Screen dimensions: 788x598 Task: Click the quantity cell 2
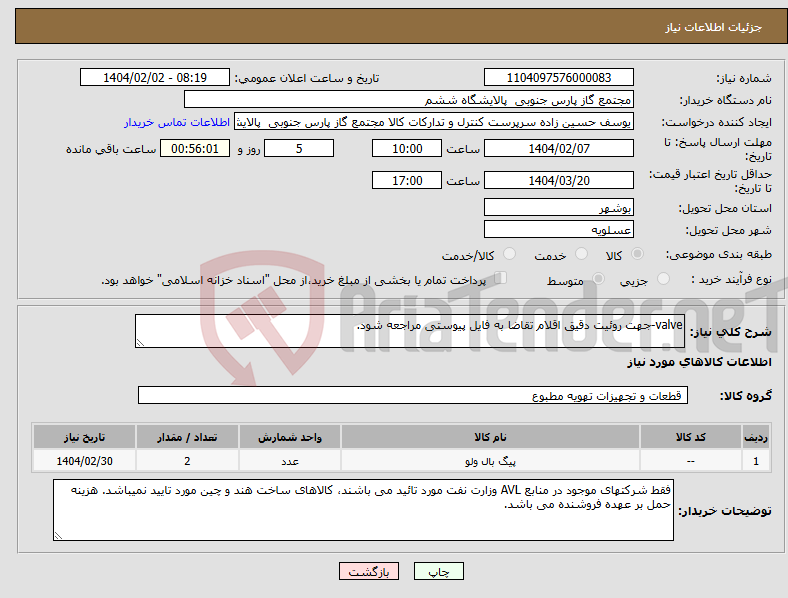[187, 461]
